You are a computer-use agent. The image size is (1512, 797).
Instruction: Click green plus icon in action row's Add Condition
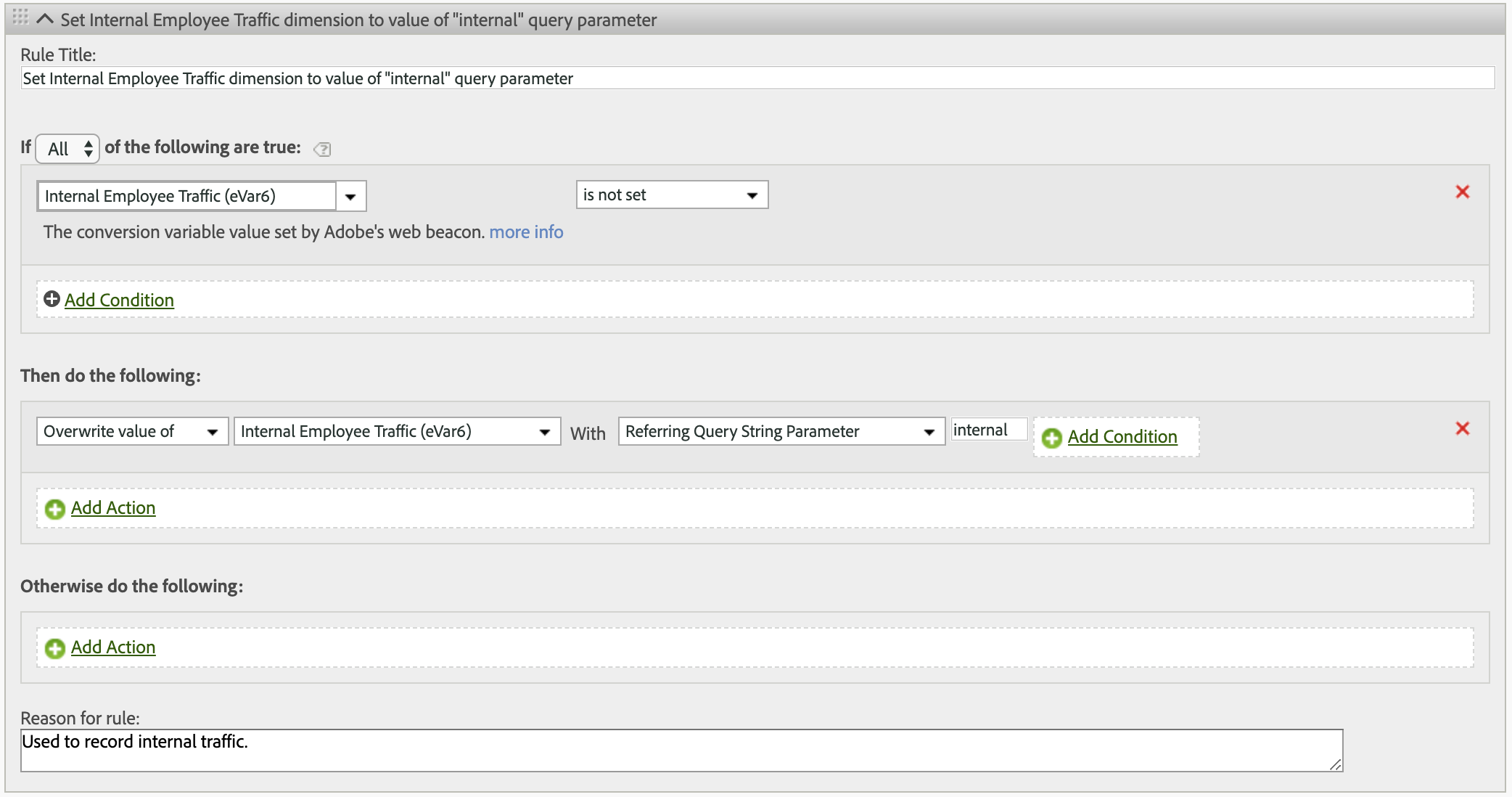(1052, 438)
